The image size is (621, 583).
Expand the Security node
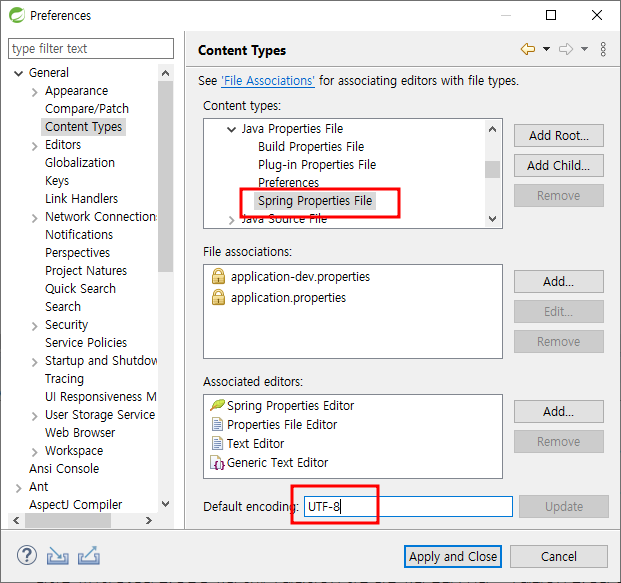pos(34,326)
